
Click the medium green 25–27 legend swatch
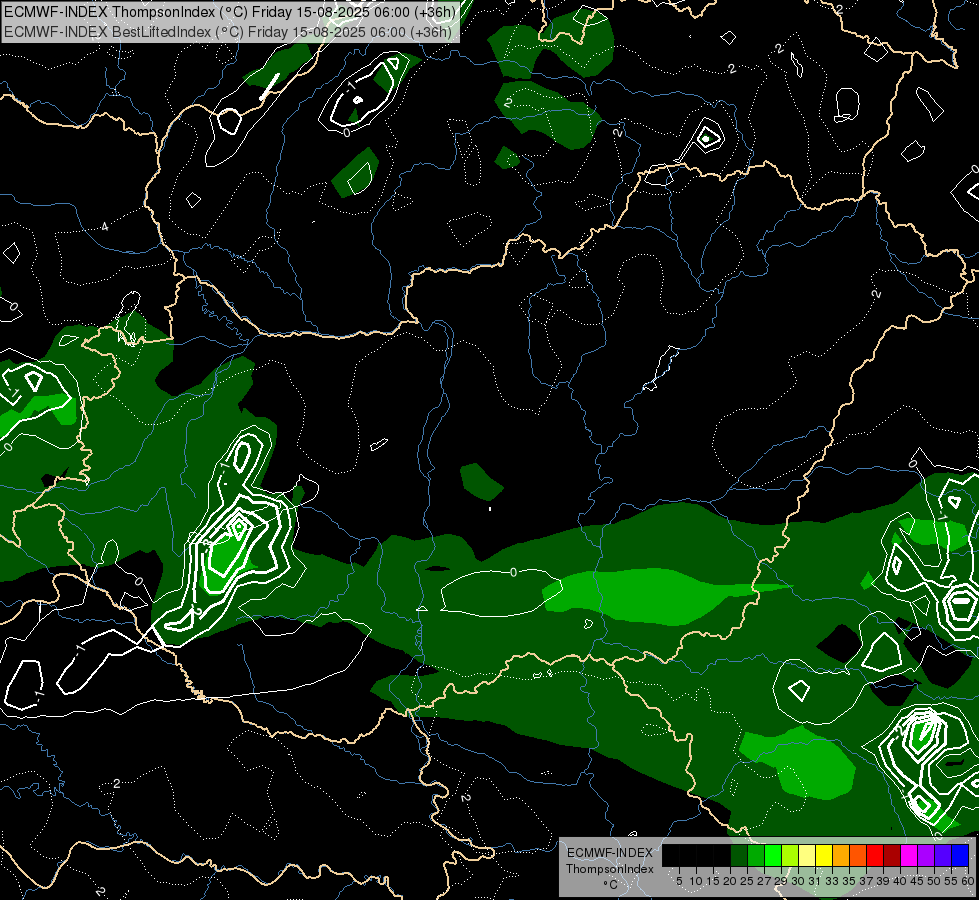click(x=756, y=855)
